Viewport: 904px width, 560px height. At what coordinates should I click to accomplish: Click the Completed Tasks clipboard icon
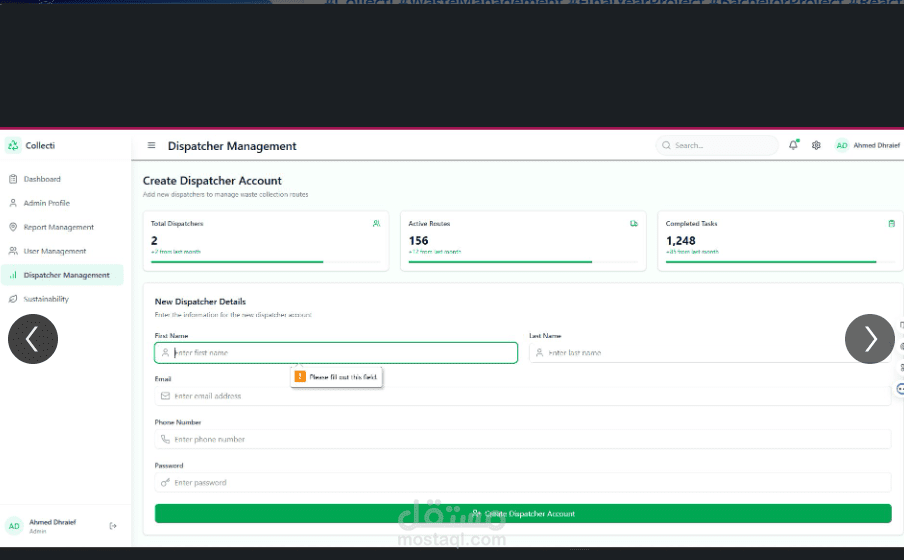click(x=891, y=223)
